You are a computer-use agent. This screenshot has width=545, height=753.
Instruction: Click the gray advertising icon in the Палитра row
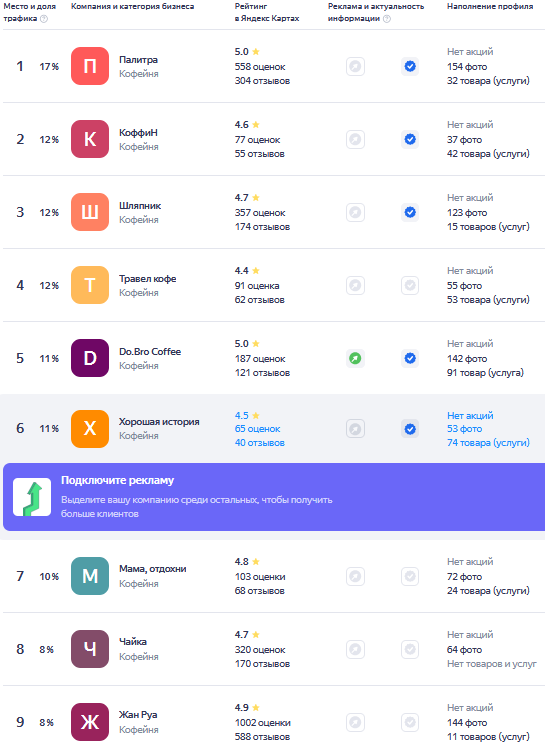coord(355,66)
